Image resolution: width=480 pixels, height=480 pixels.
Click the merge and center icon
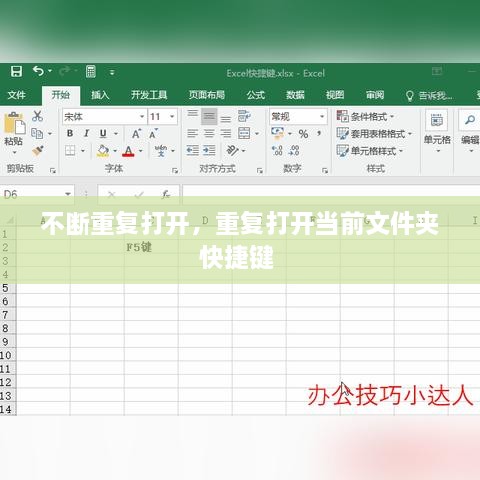click(x=244, y=133)
